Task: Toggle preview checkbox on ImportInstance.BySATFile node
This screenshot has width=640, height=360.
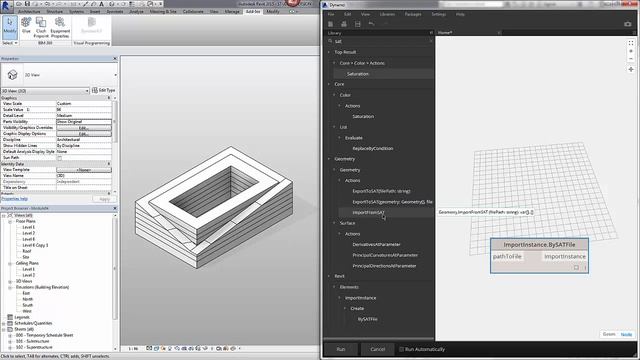Action: (576, 268)
